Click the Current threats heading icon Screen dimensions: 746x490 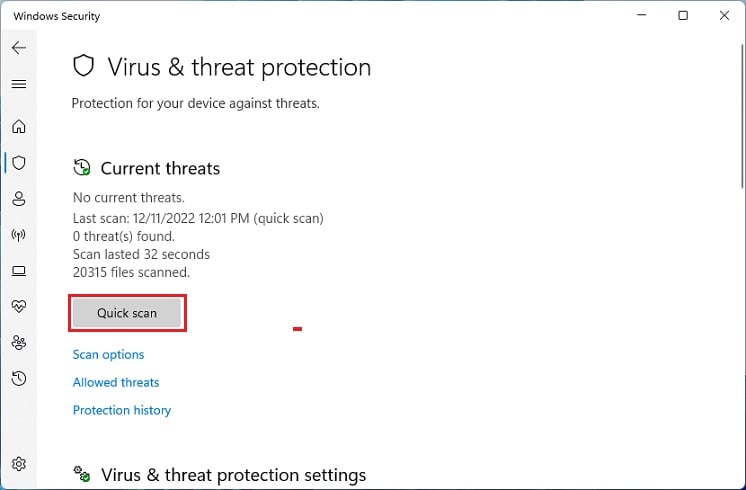(x=83, y=169)
